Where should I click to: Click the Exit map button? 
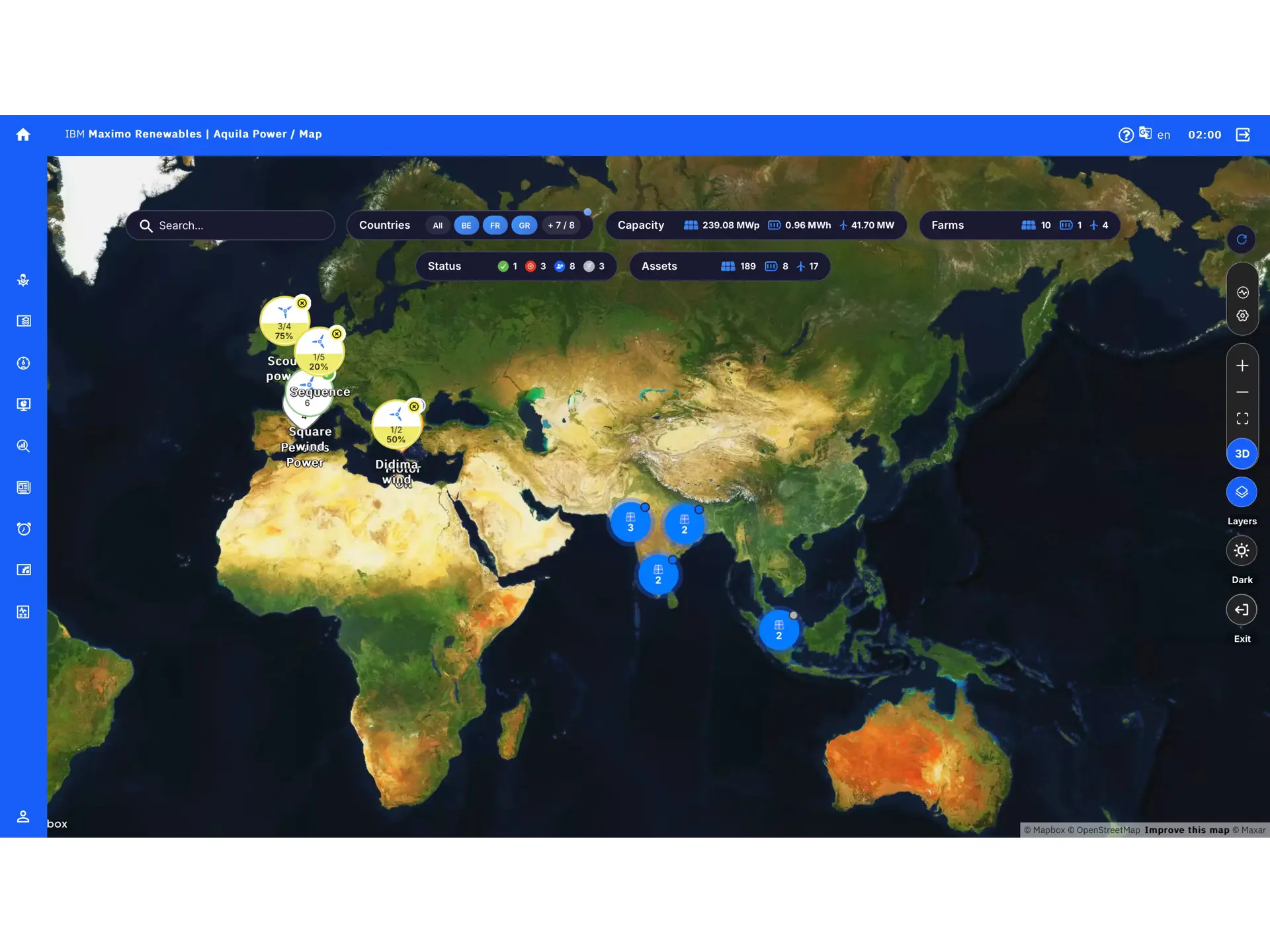click(1242, 610)
